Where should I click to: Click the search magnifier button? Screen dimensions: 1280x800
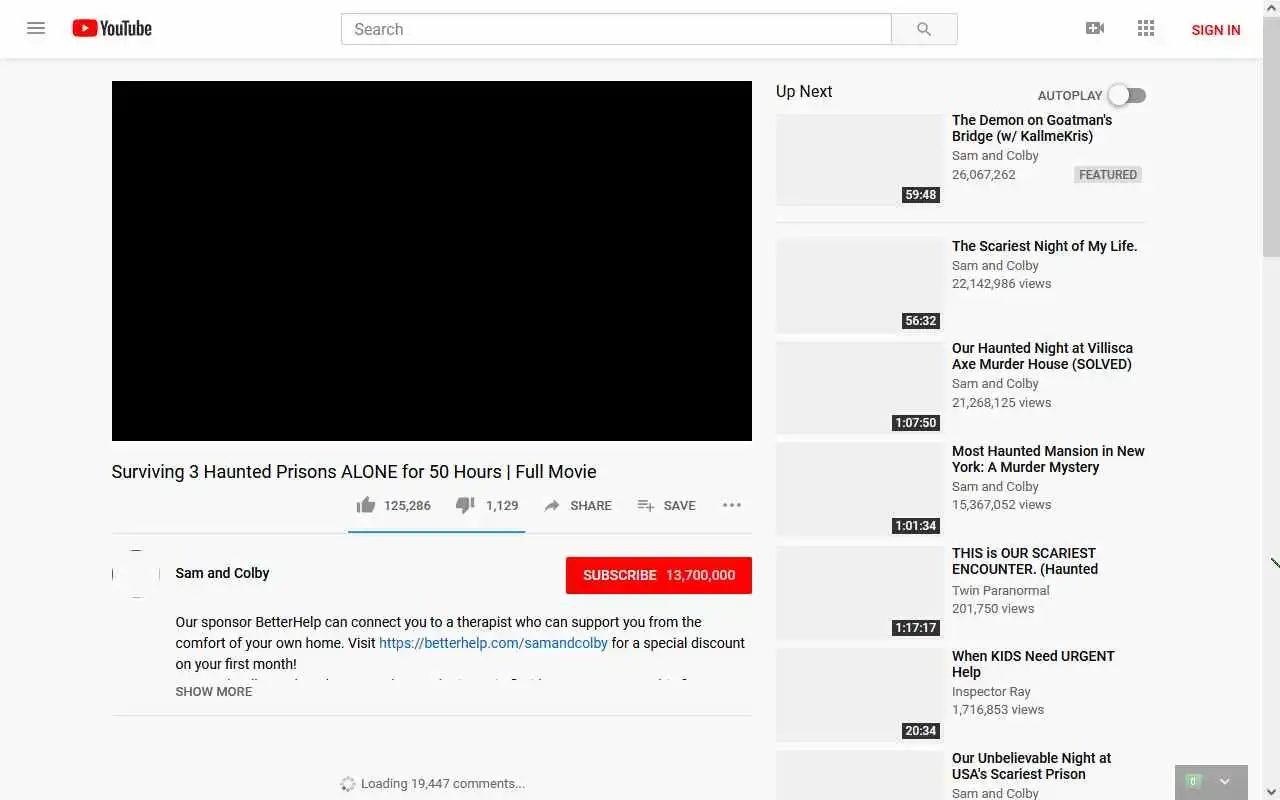click(924, 29)
